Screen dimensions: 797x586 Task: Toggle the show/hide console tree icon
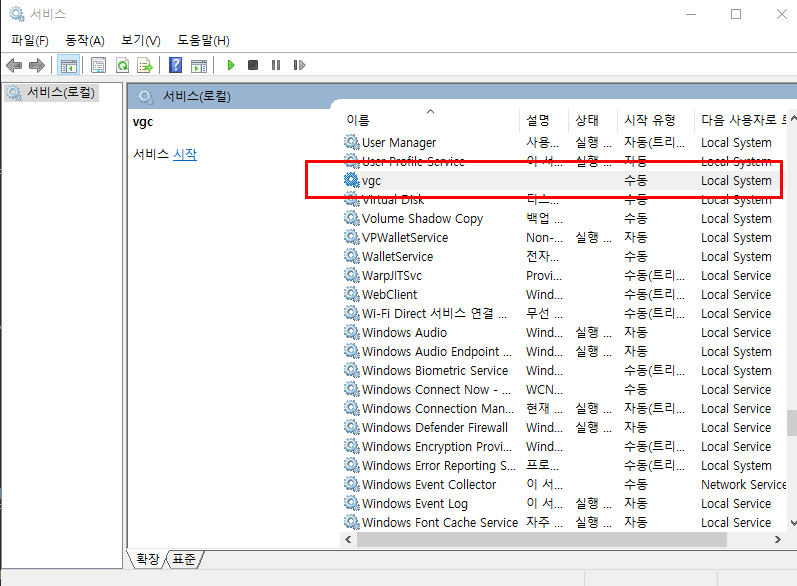tap(69, 65)
